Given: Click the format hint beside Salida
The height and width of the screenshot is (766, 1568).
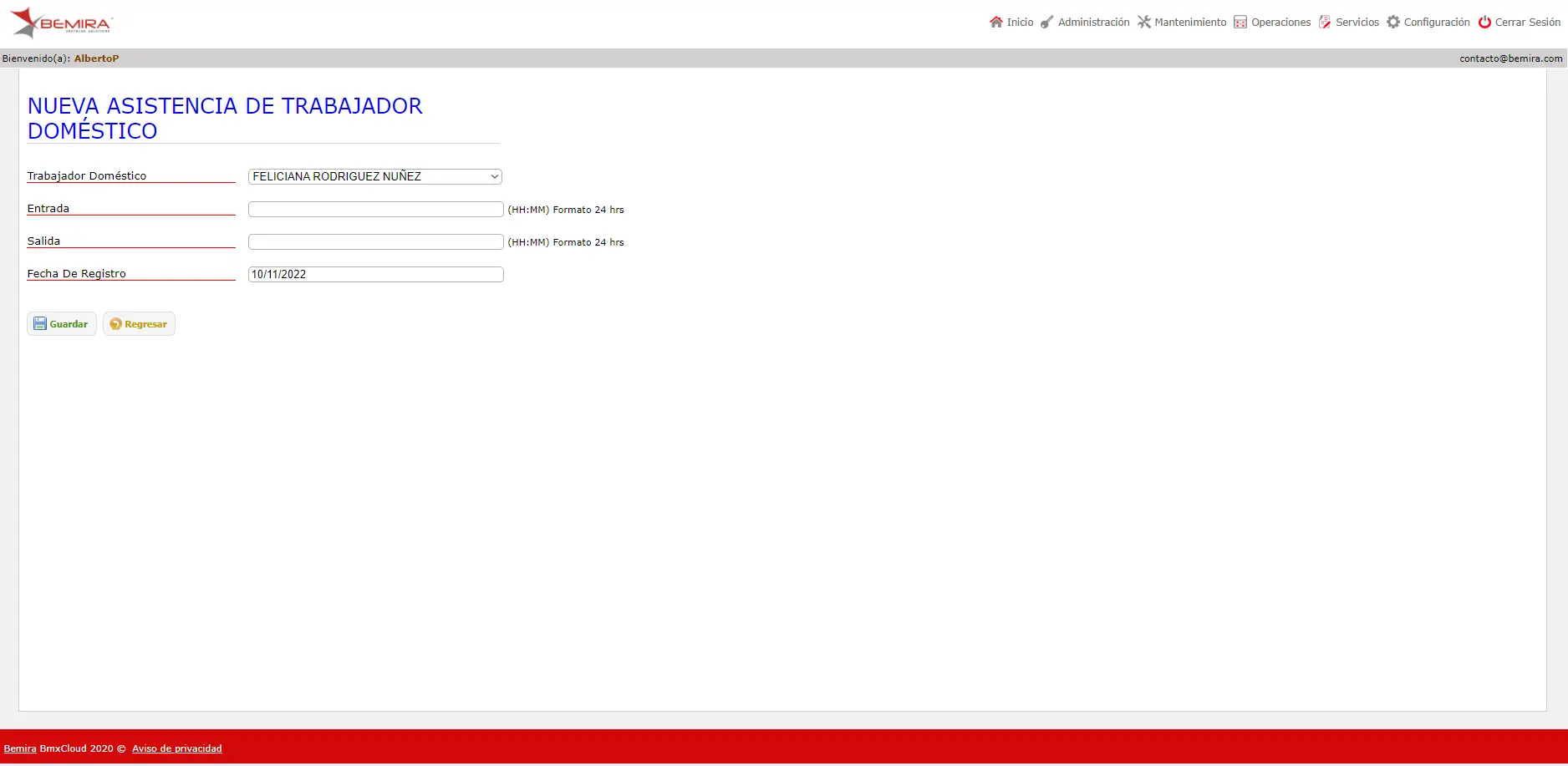Looking at the screenshot, I should (x=566, y=242).
